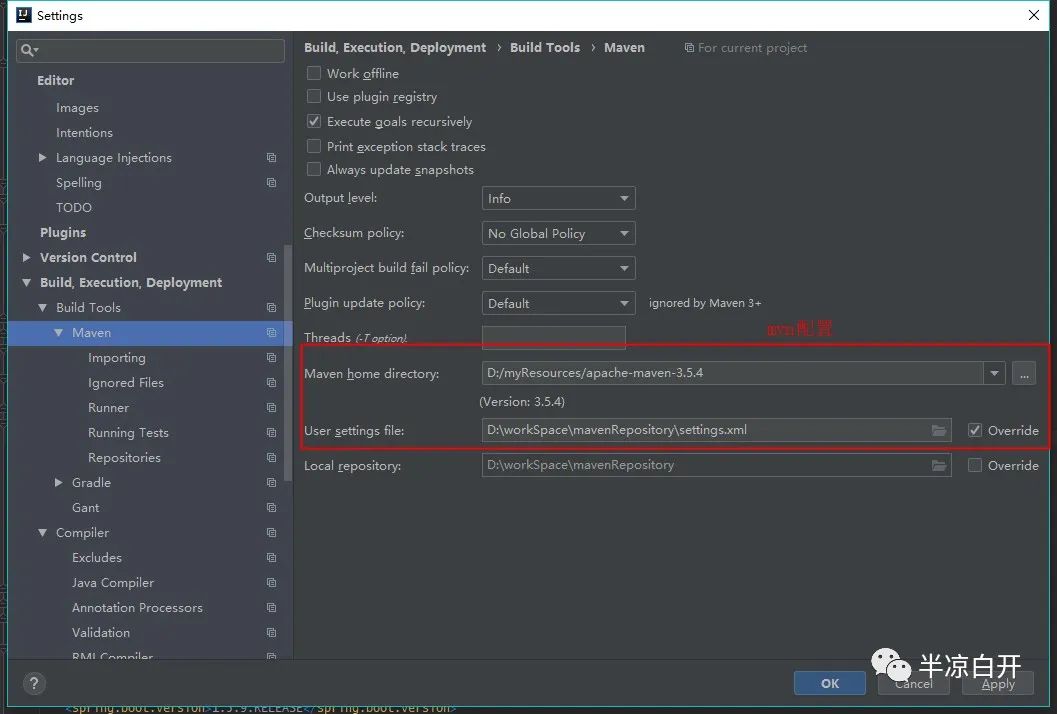Click the project-level icon beside Build Tools
The image size is (1057, 714).
(x=271, y=307)
